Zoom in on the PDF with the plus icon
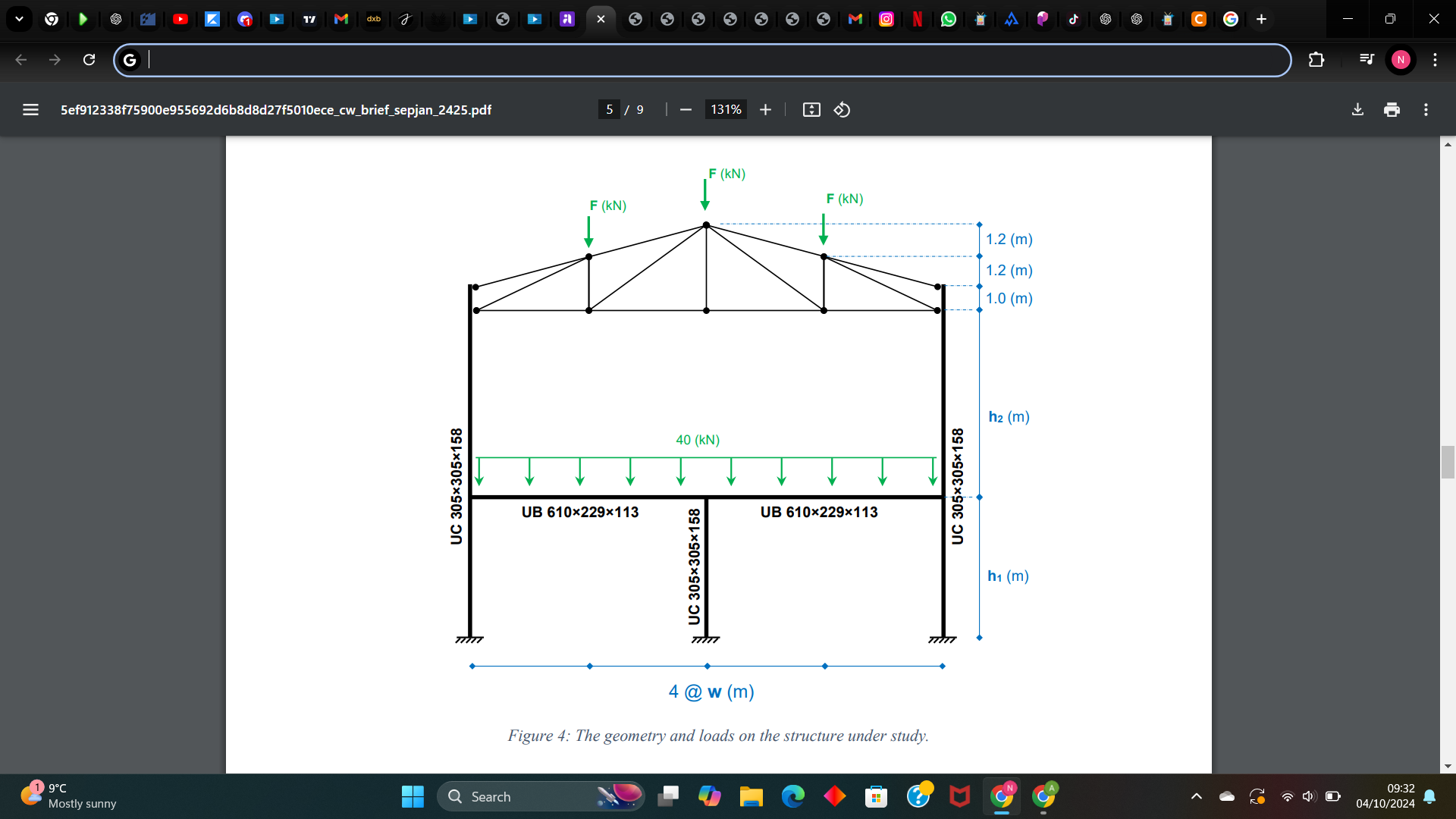 [765, 109]
